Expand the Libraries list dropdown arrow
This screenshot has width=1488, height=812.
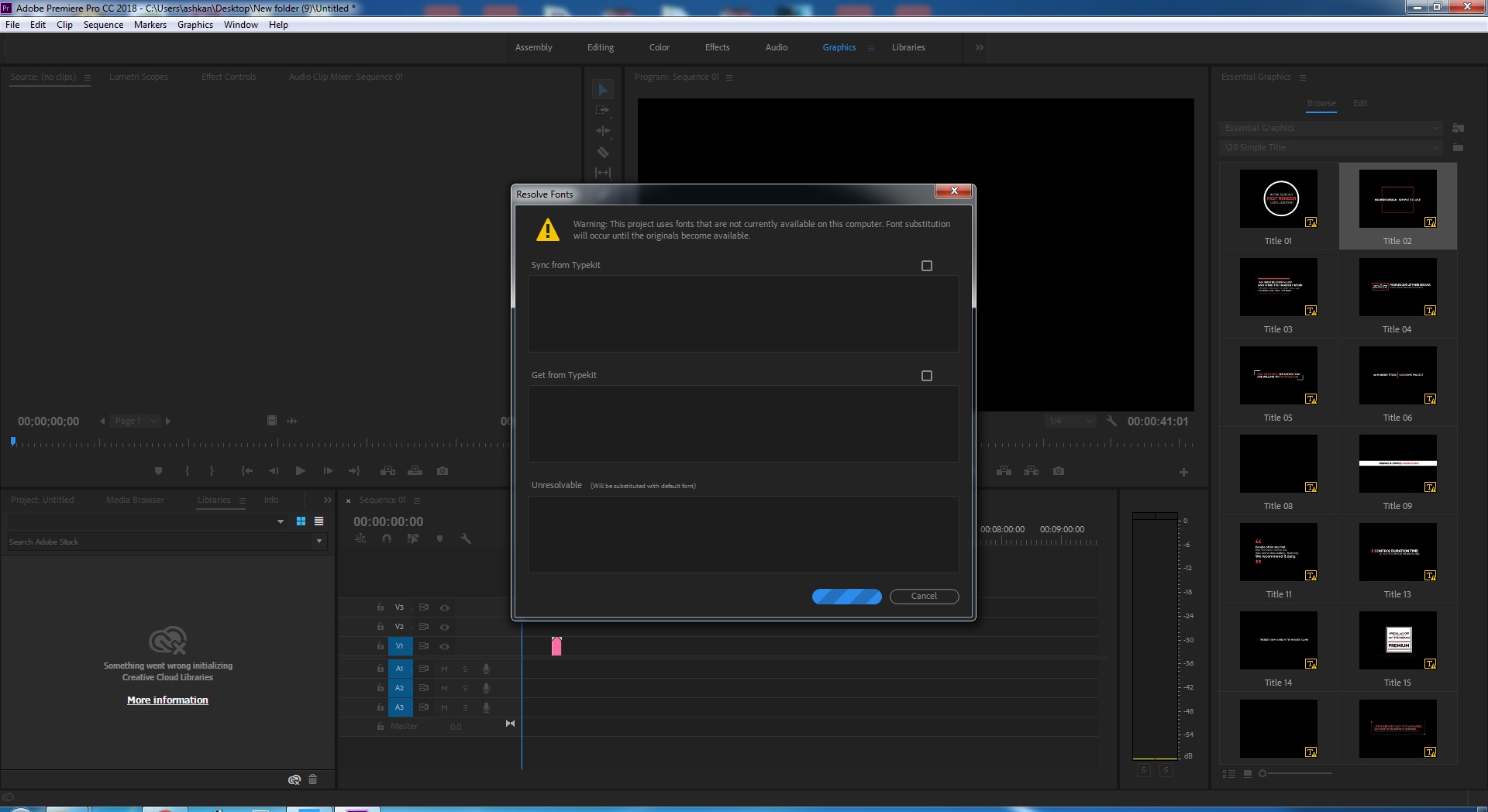(281, 521)
